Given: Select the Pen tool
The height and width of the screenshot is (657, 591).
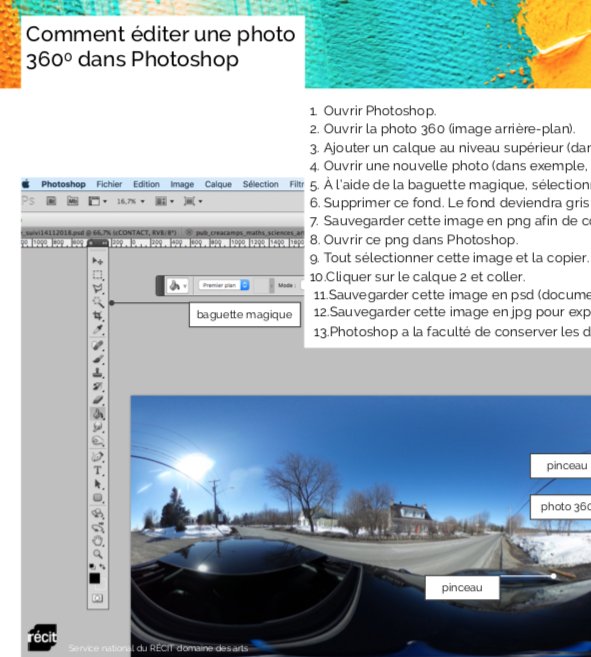Looking at the screenshot, I should (x=98, y=457).
